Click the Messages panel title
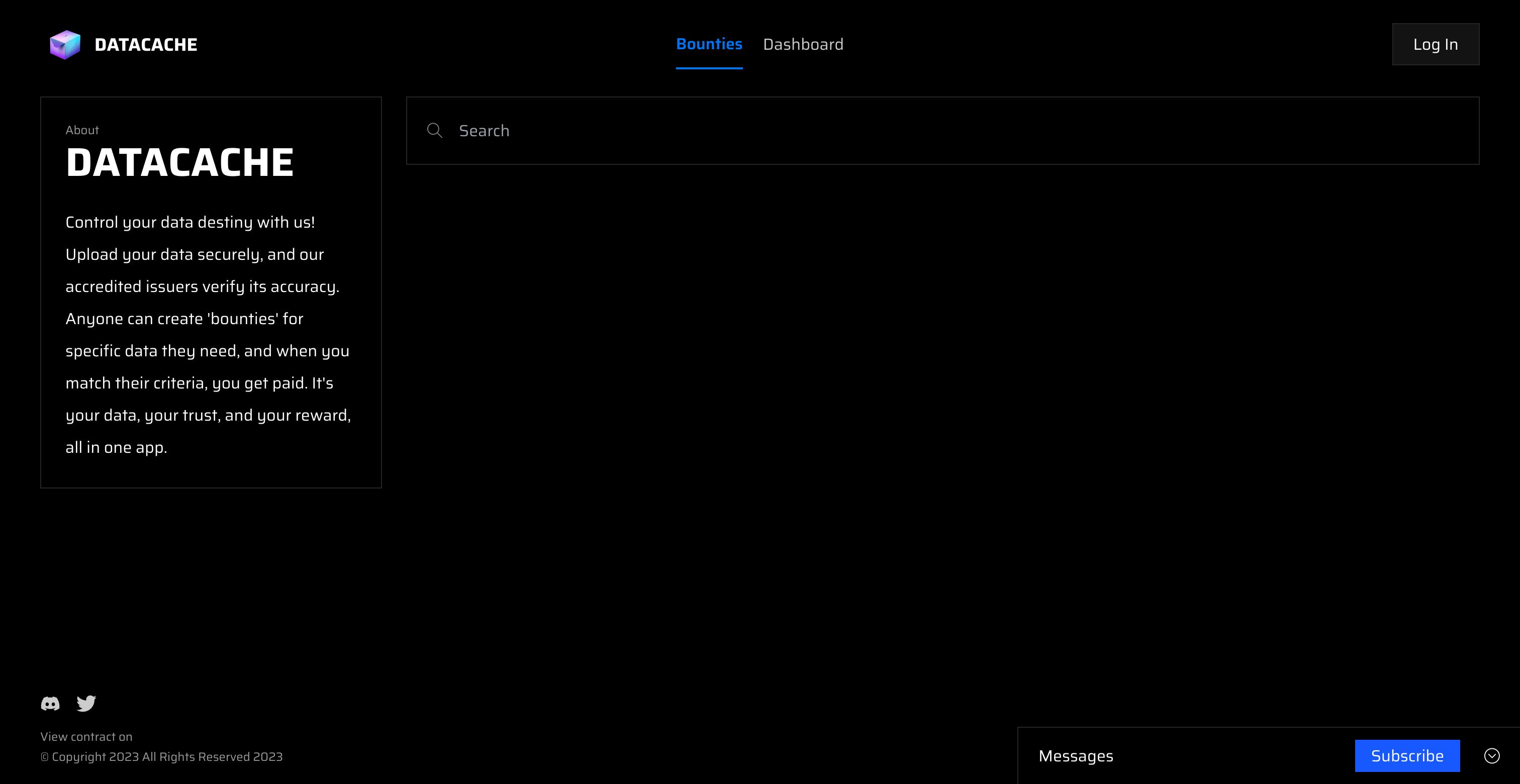This screenshot has height=784, width=1520. [x=1076, y=756]
